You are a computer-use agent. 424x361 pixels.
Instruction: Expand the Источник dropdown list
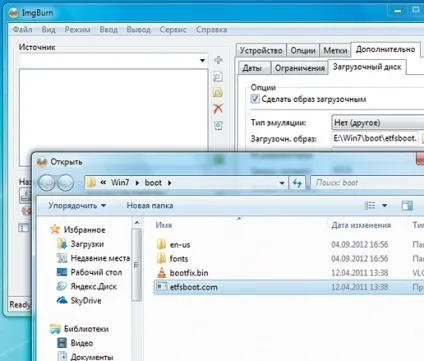[202, 60]
